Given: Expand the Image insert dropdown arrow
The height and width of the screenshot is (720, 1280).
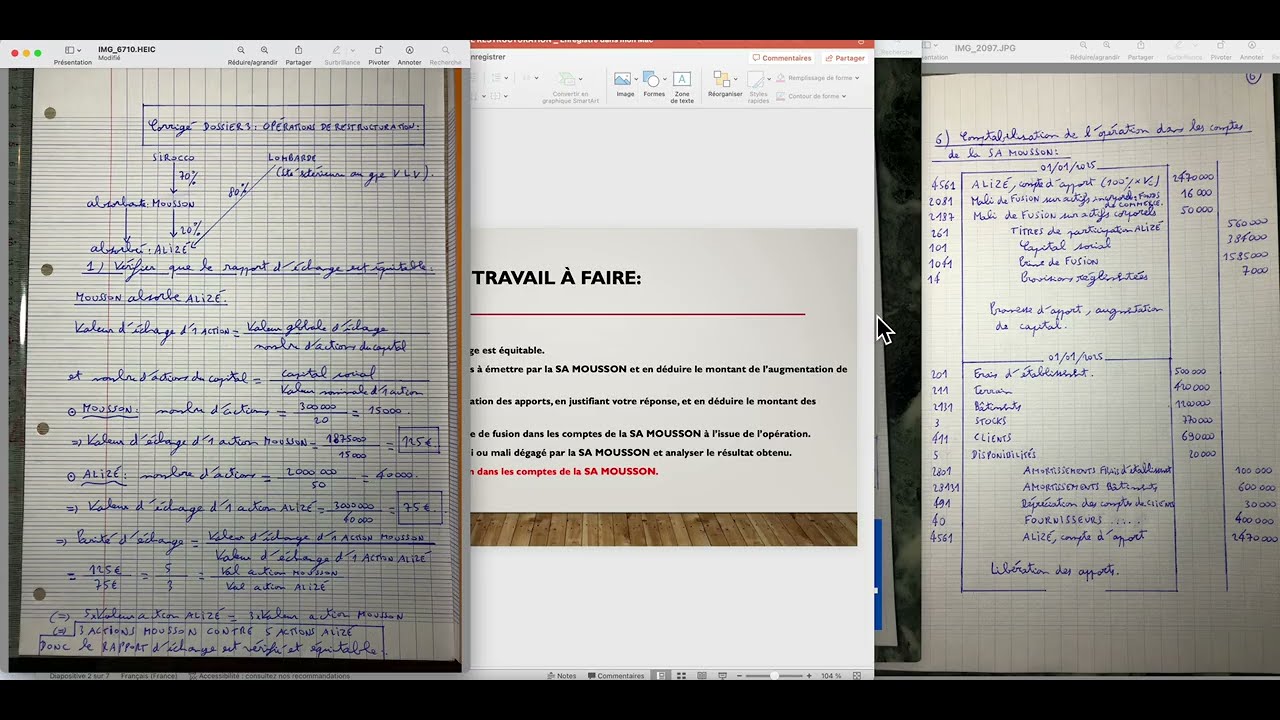Looking at the screenshot, I should (x=636, y=78).
